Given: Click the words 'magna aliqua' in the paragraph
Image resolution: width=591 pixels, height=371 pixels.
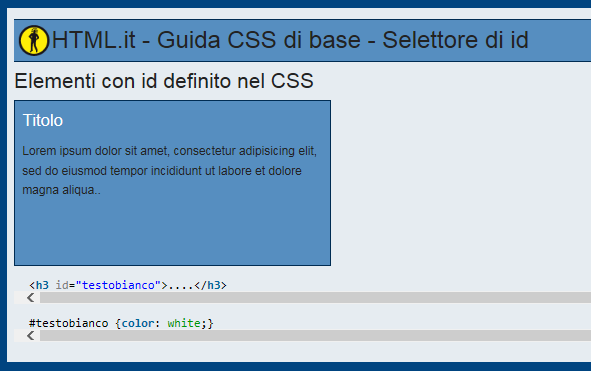Looking at the screenshot, I should tap(58, 190).
